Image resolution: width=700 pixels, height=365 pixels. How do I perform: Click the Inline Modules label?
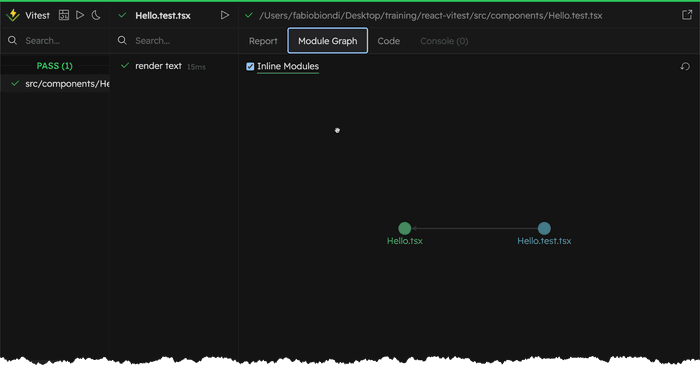coord(288,66)
